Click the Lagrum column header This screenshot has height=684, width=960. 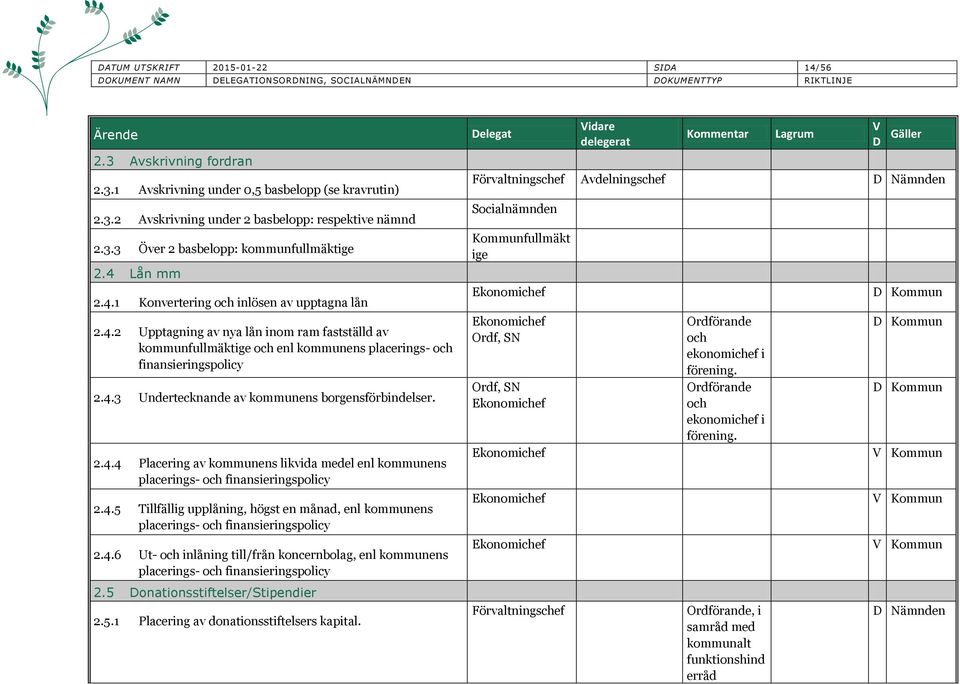click(x=794, y=133)
